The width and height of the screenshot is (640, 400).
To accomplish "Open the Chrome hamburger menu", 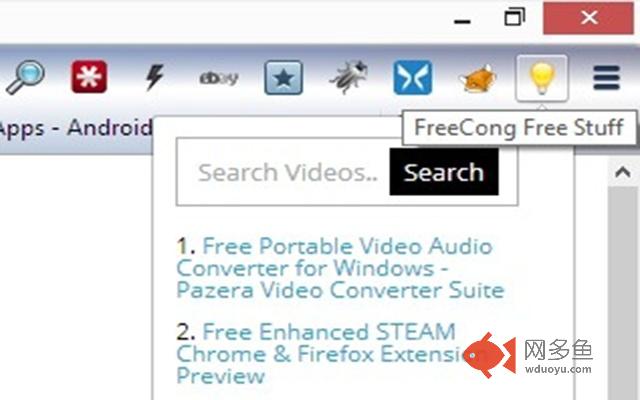I will [607, 78].
